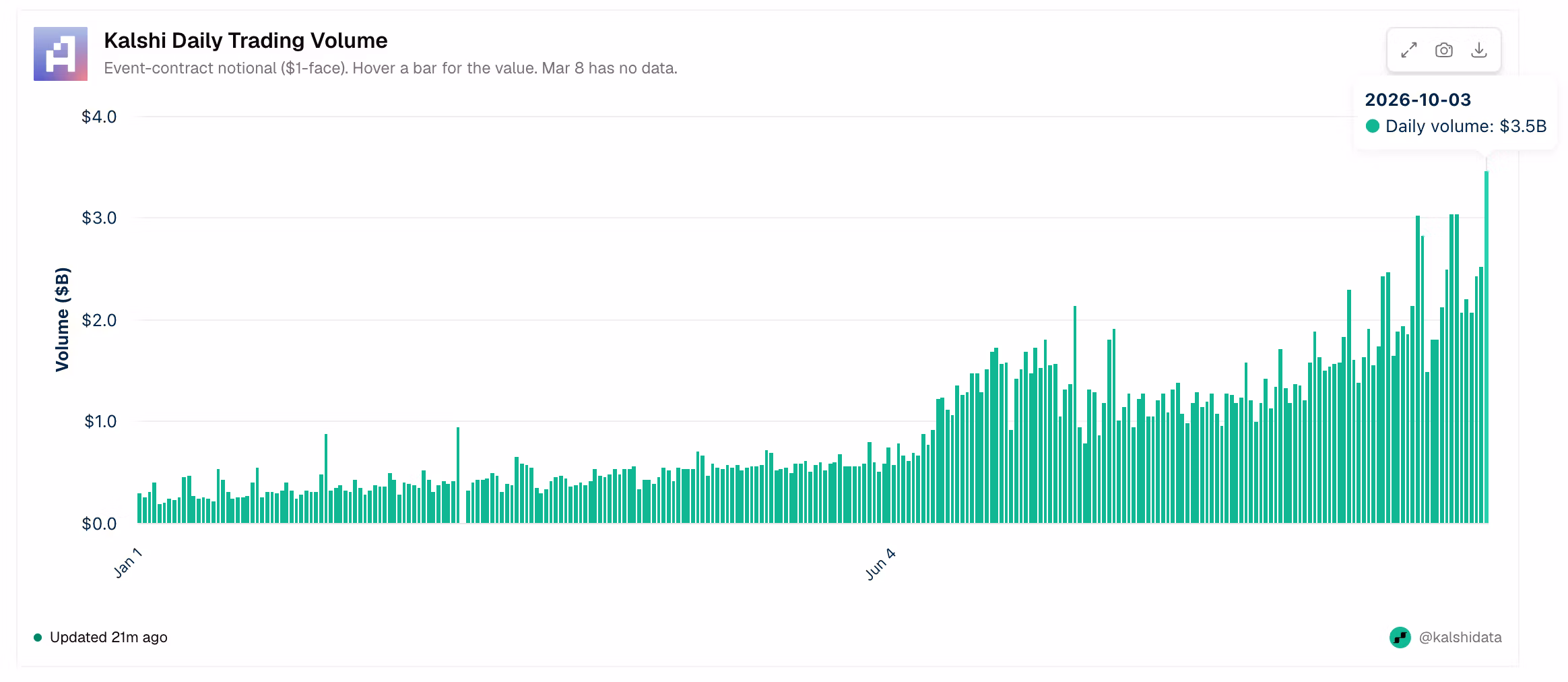Click the 'Jan 1' x-axis label

coord(127,563)
